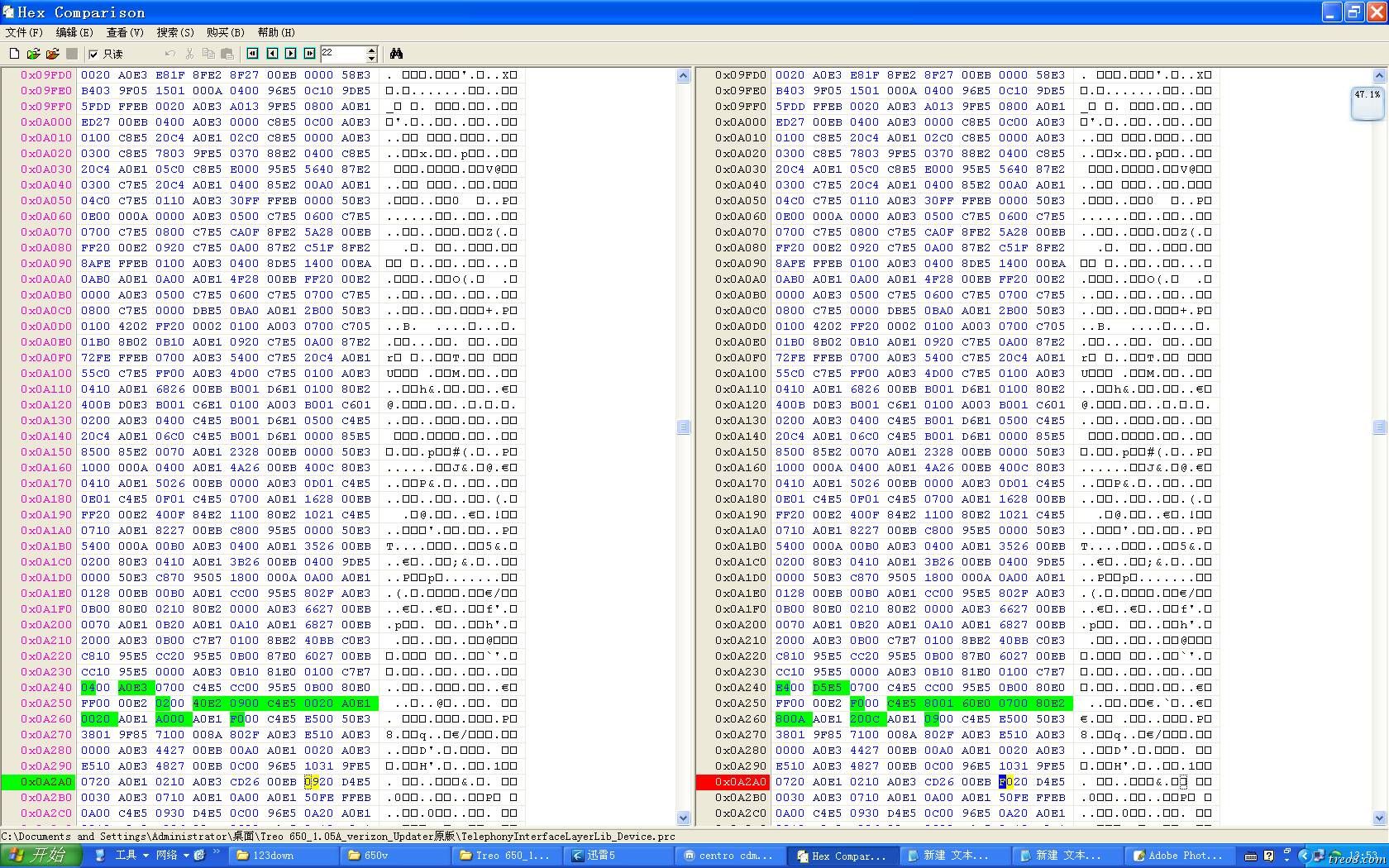Viewport: 1389px width, 868px height.
Task: Go to the next difference
Action: [x=291, y=54]
